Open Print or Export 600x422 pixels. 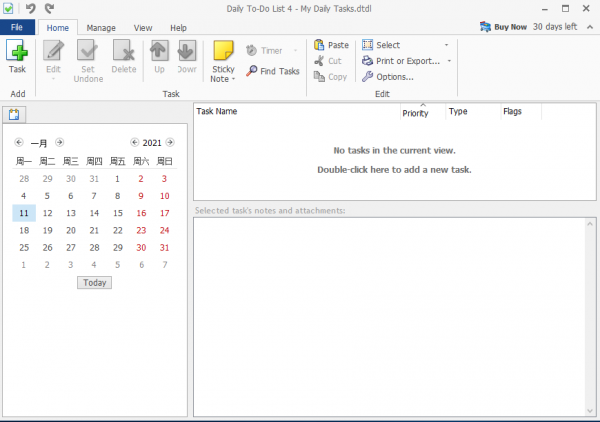coord(401,61)
